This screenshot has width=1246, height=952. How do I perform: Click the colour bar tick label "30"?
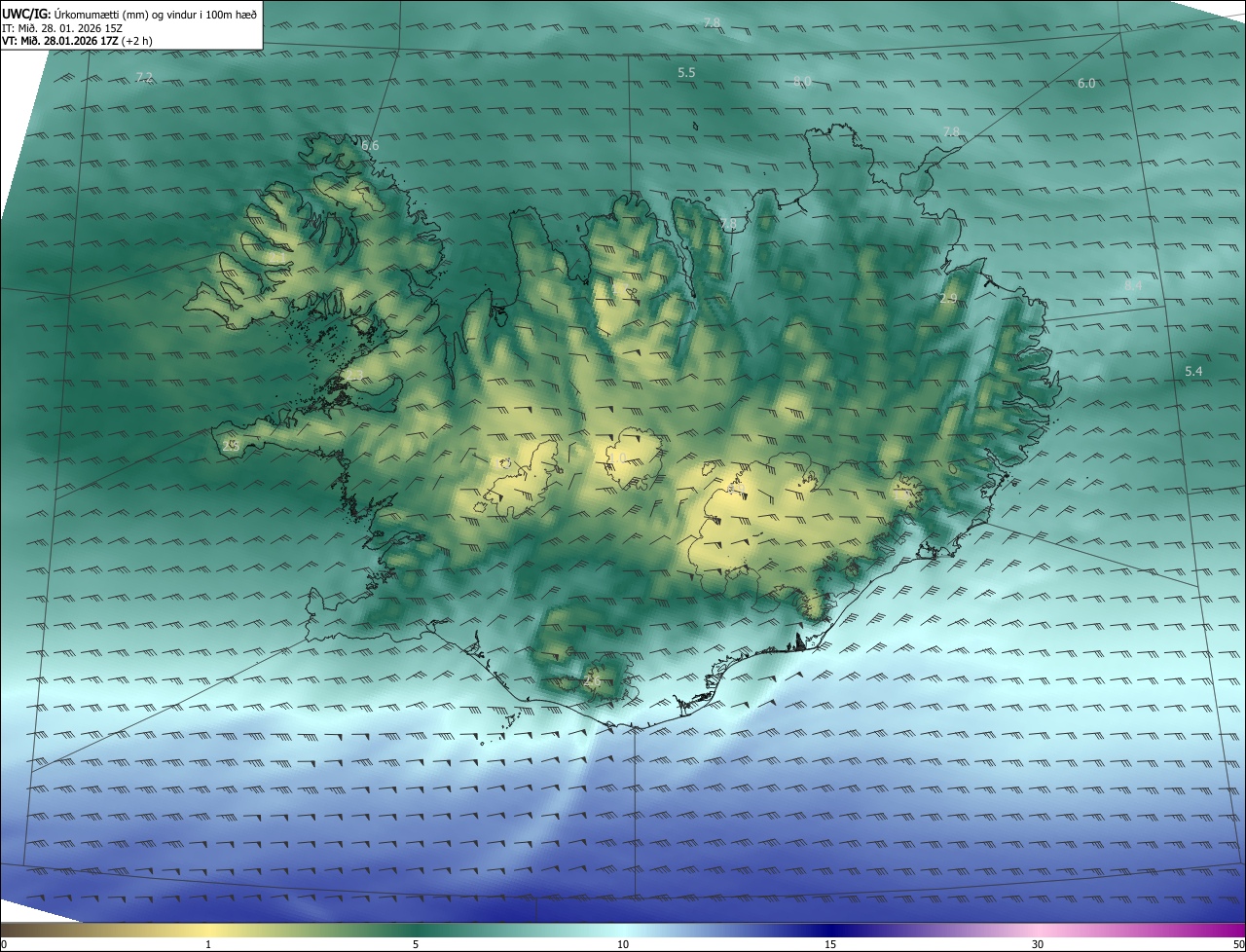point(1038,944)
